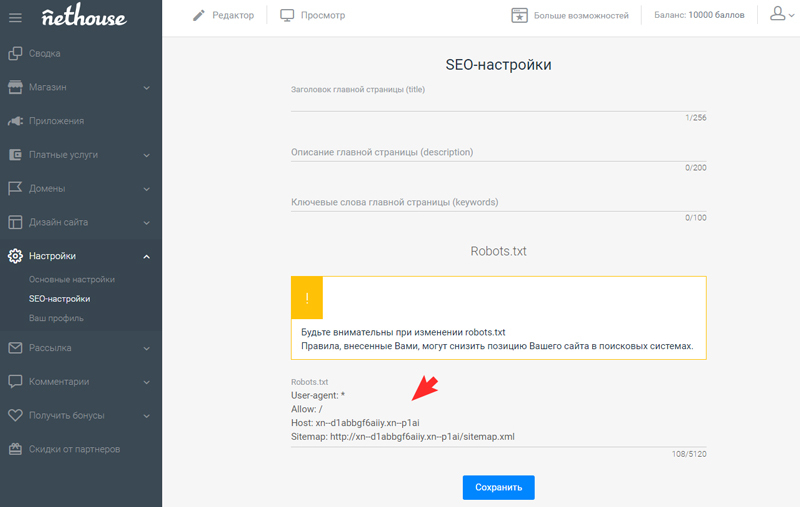Click the Платные услуги wallet icon
Viewport: 800px width, 507px height.
(15, 155)
